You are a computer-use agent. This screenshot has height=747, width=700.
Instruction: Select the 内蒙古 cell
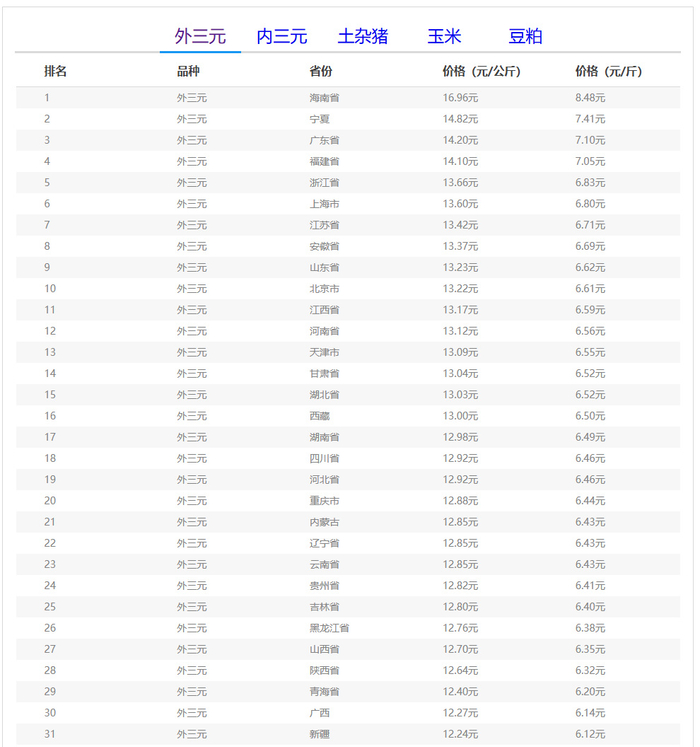[x=325, y=522]
